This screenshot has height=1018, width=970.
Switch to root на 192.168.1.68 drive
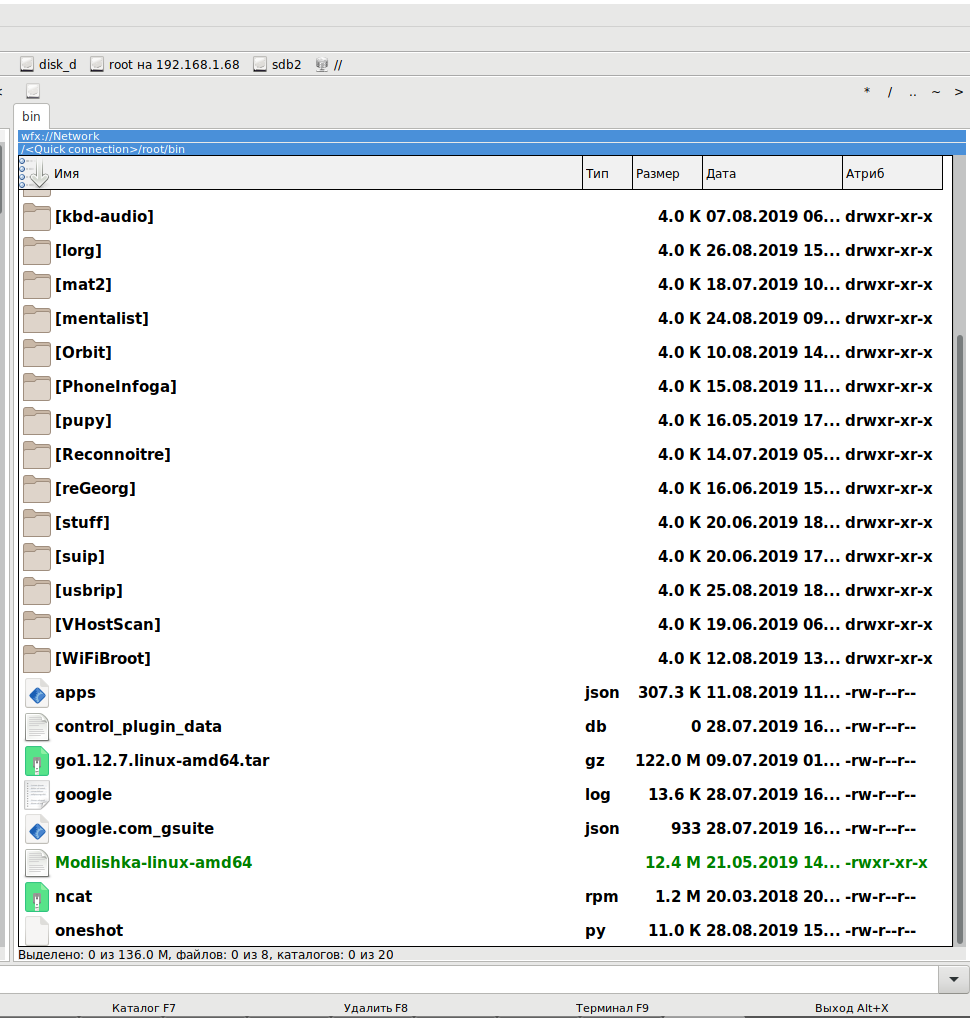[165, 64]
